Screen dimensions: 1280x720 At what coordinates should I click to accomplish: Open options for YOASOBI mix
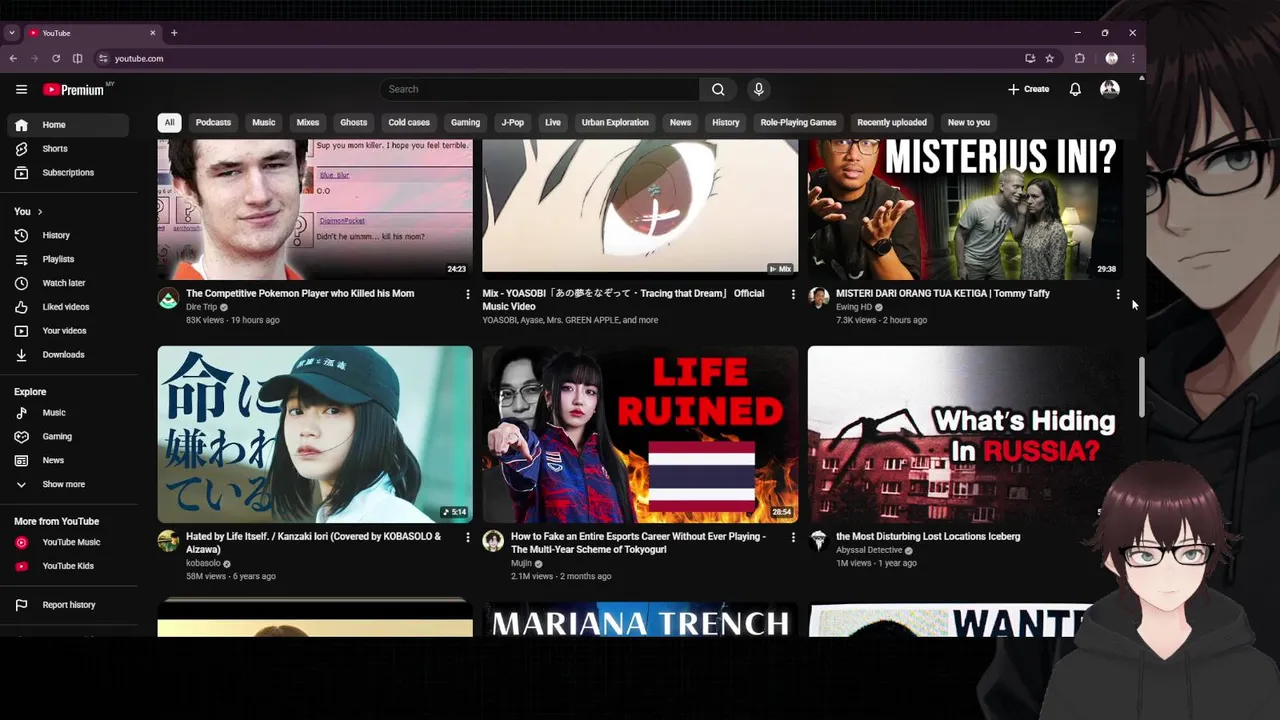click(793, 294)
